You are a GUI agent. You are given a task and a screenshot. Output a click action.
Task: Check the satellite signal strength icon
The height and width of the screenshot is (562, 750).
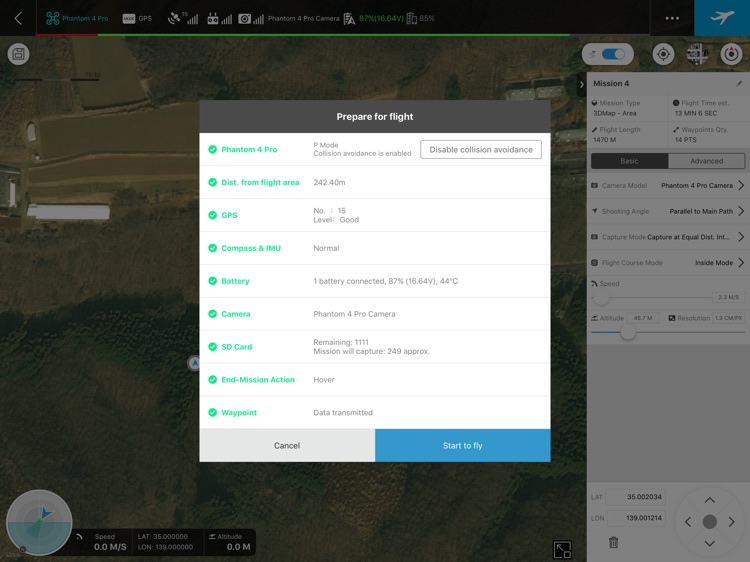[183, 18]
